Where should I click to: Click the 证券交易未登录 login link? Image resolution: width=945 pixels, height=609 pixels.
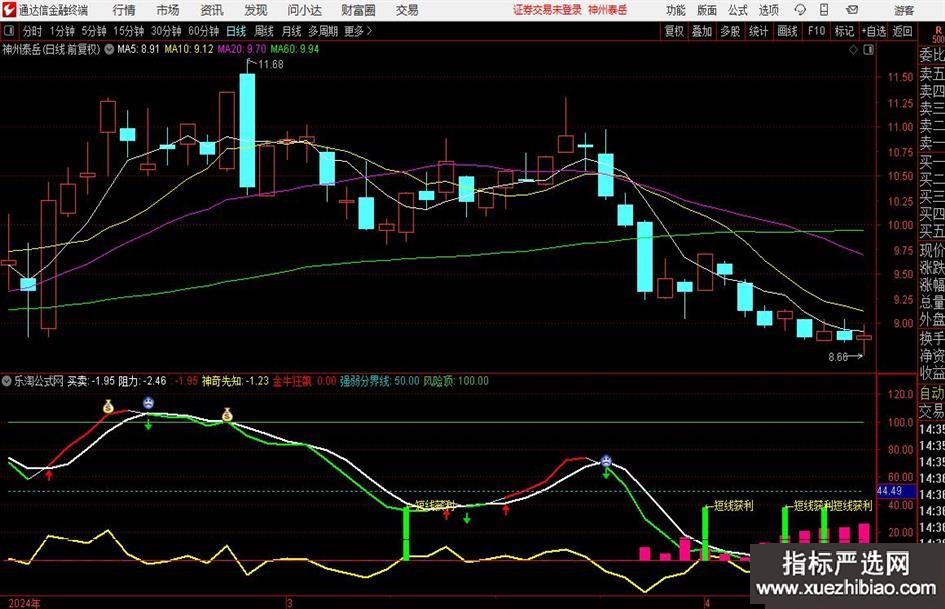click(547, 10)
